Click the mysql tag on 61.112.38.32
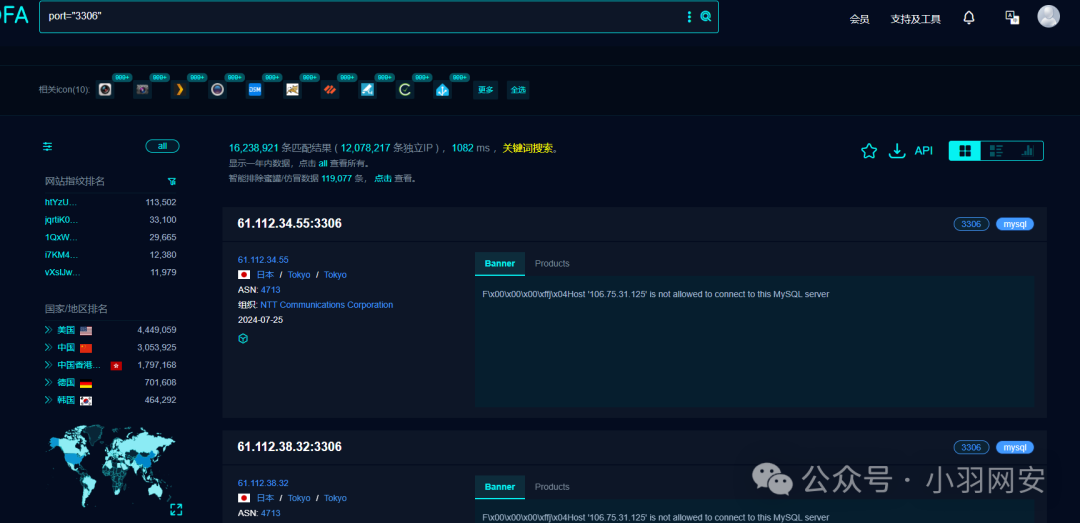The image size is (1080, 523). click(x=1015, y=448)
